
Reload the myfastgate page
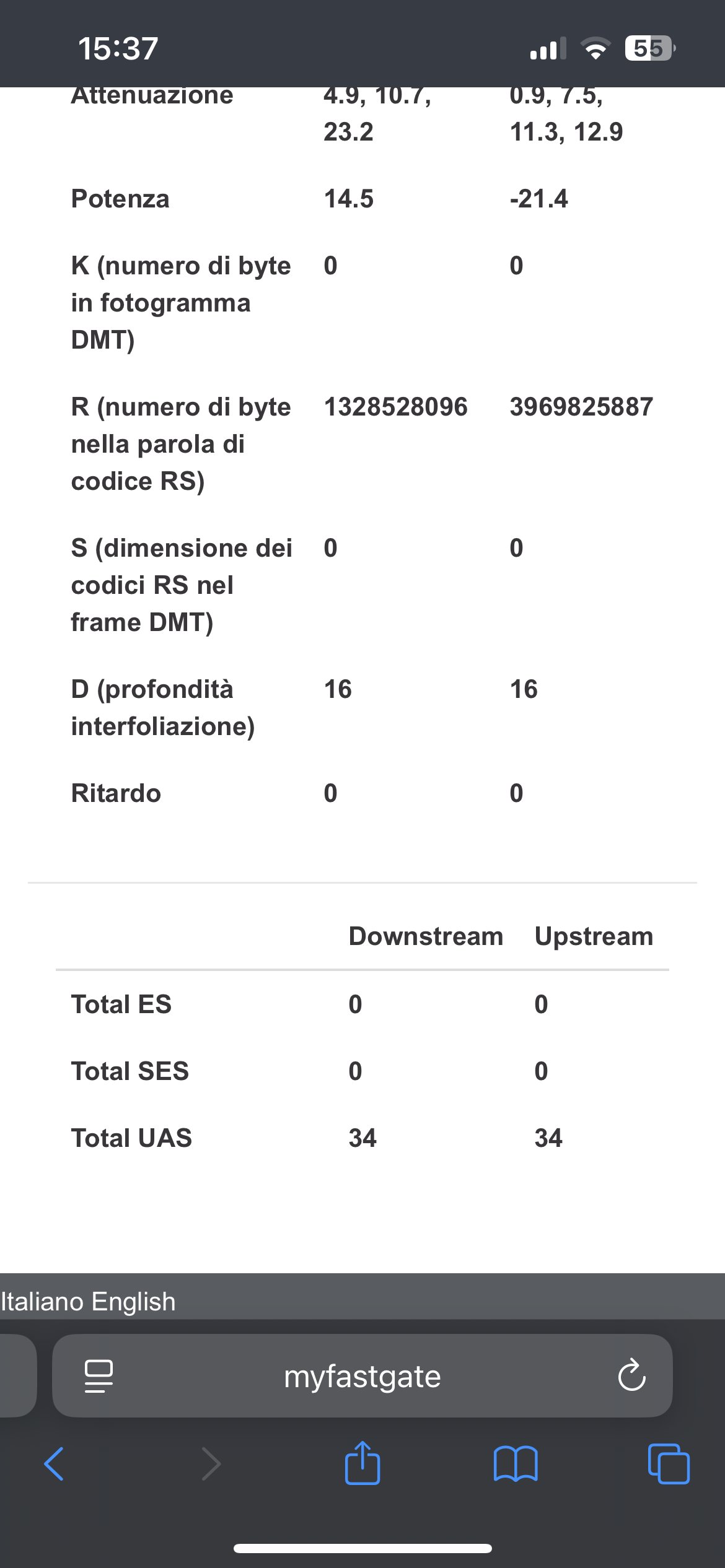point(631,1376)
